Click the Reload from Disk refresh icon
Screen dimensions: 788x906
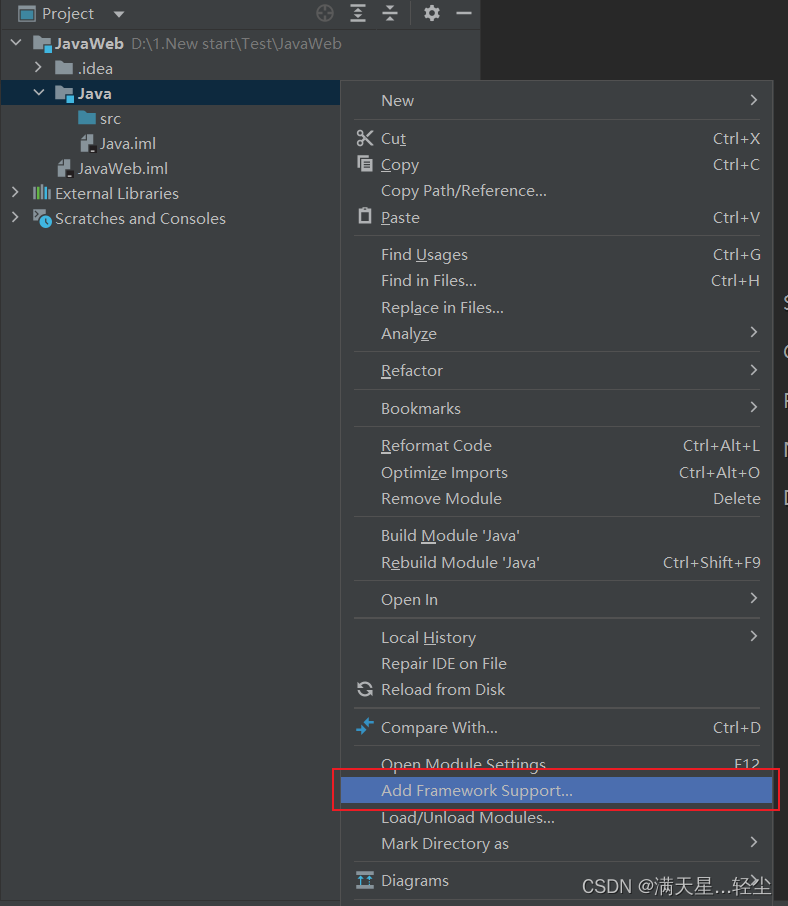pos(365,689)
